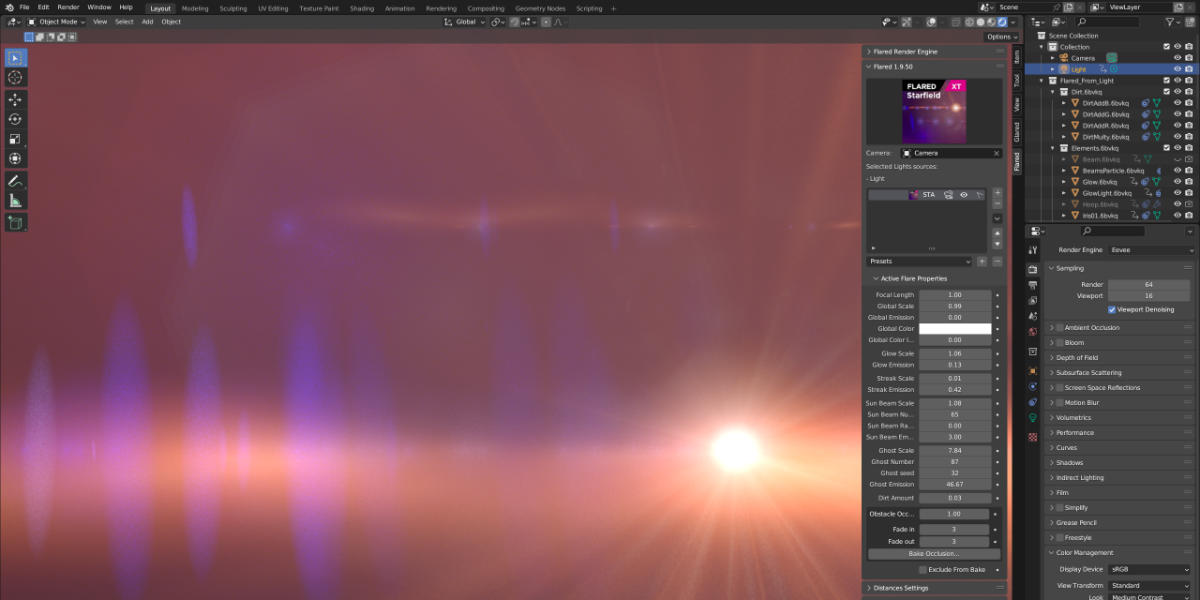1200x600 pixels.
Task: Activate the Move tool
Action: [x=15, y=100]
